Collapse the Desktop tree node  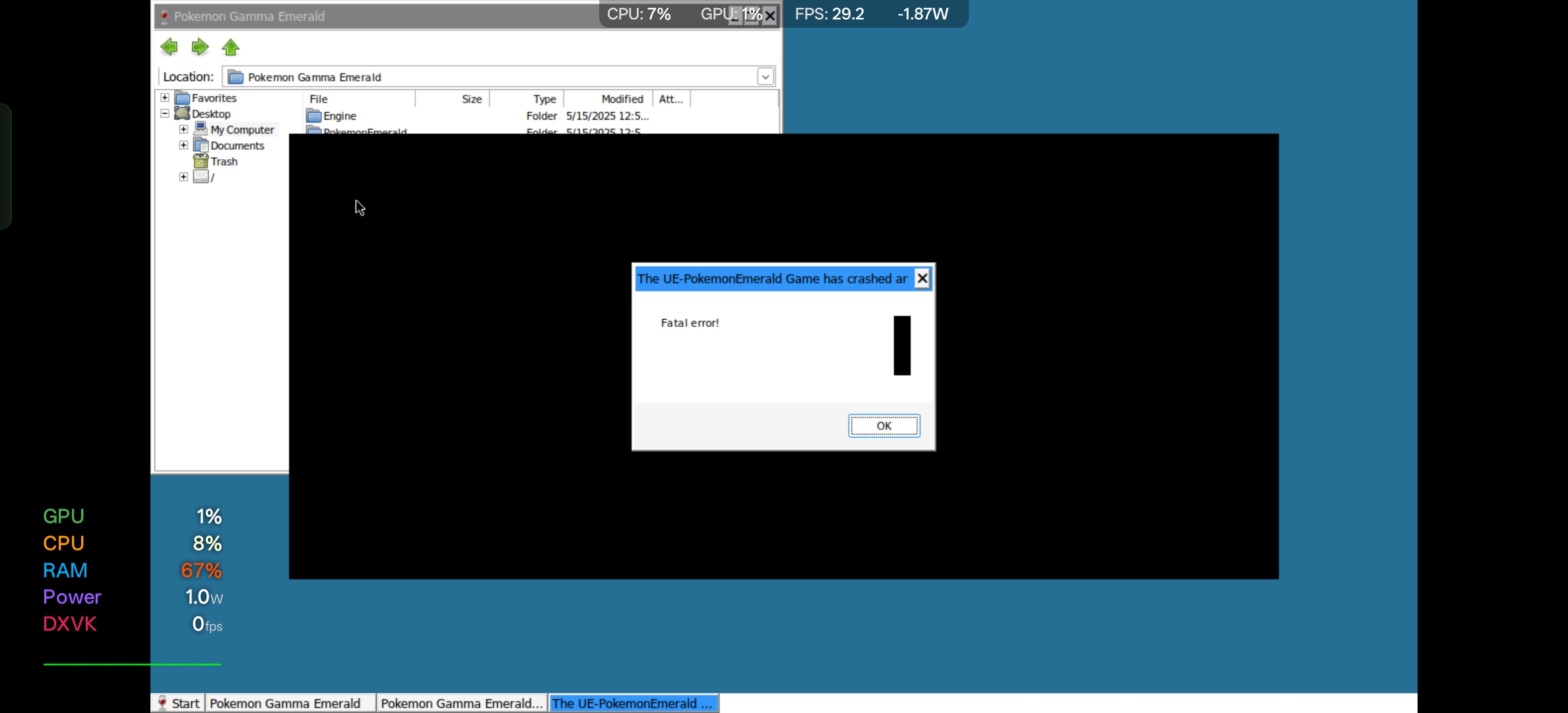(x=165, y=114)
